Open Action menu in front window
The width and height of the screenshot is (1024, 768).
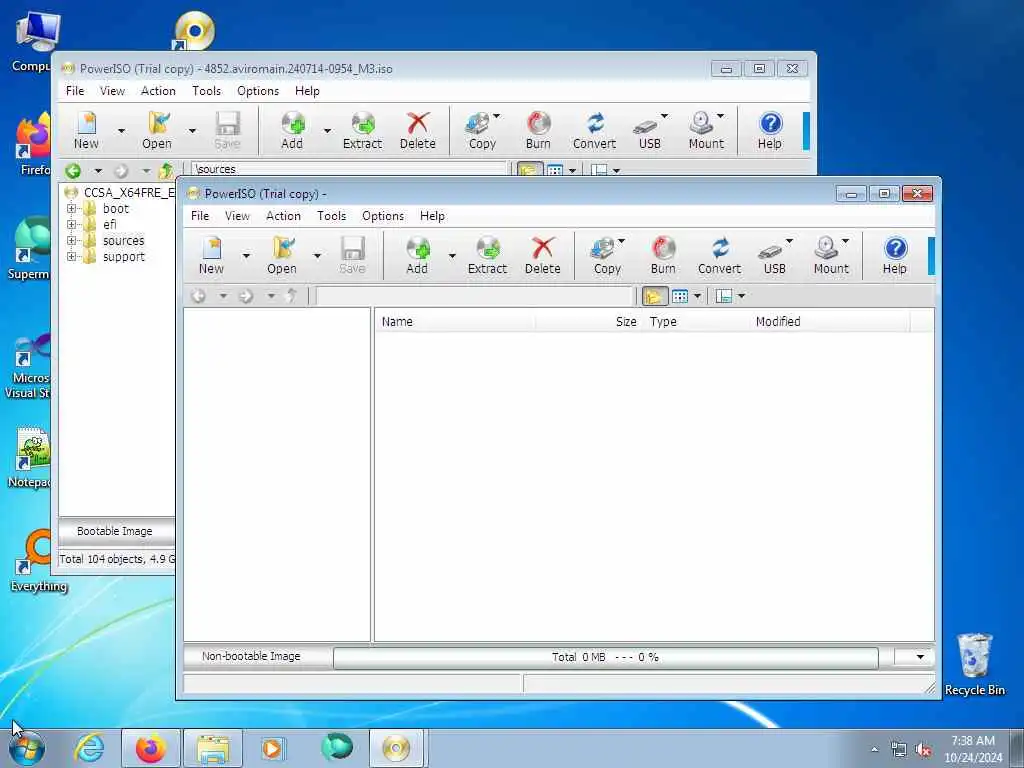(x=283, y=216)
